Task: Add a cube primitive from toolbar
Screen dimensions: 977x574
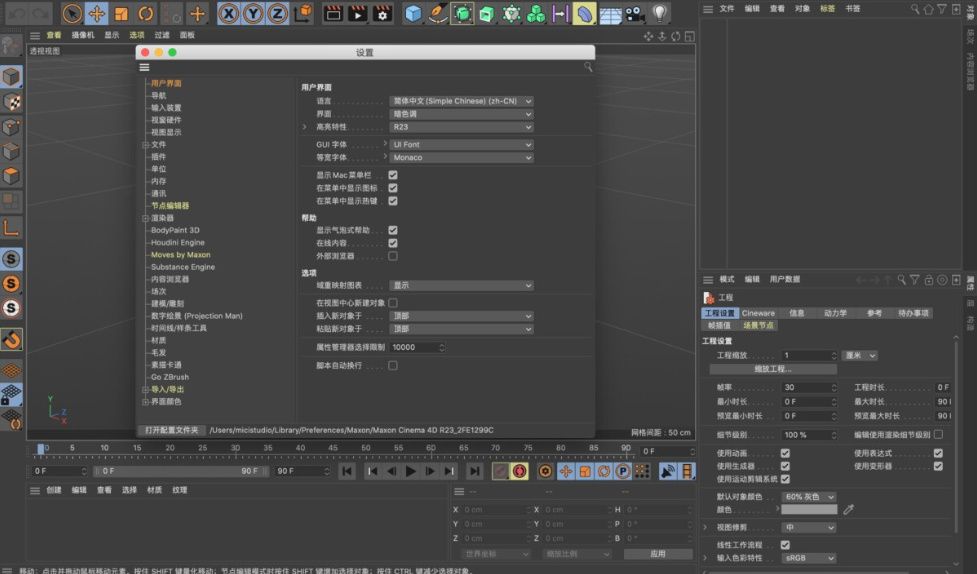Action: click(413, 13)
